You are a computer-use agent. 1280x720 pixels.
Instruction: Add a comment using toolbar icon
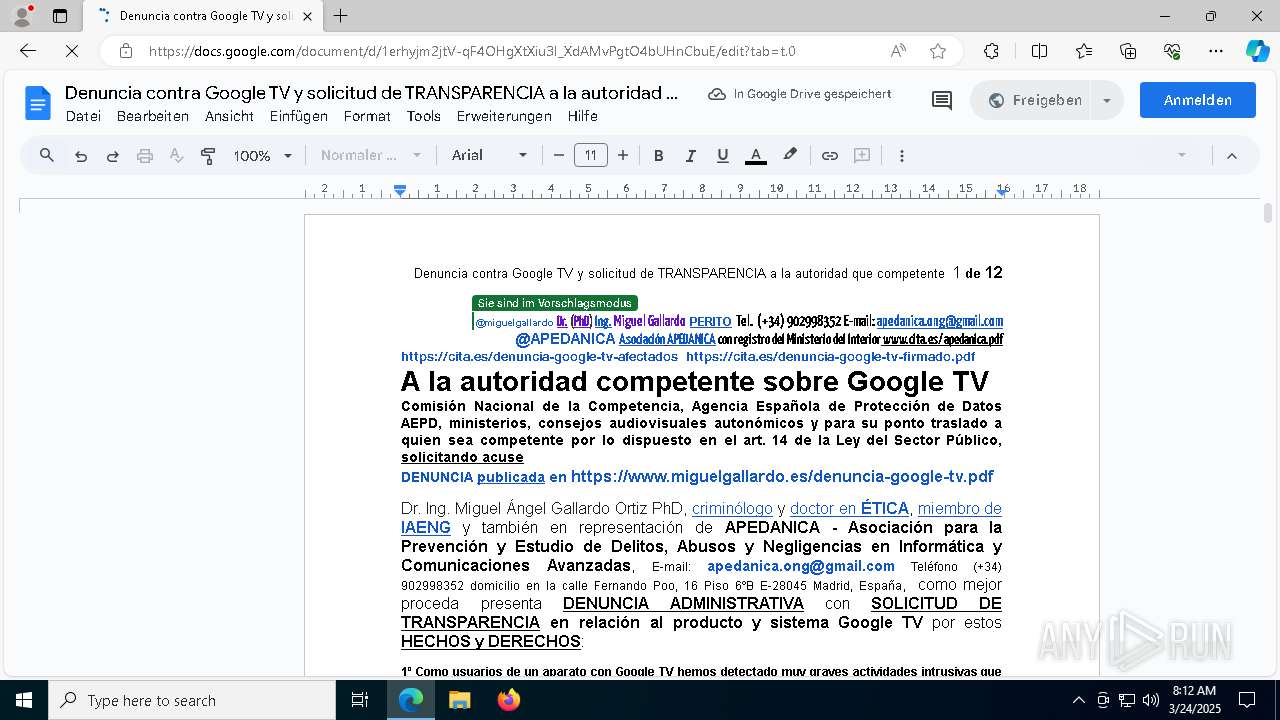pos(862,155)
